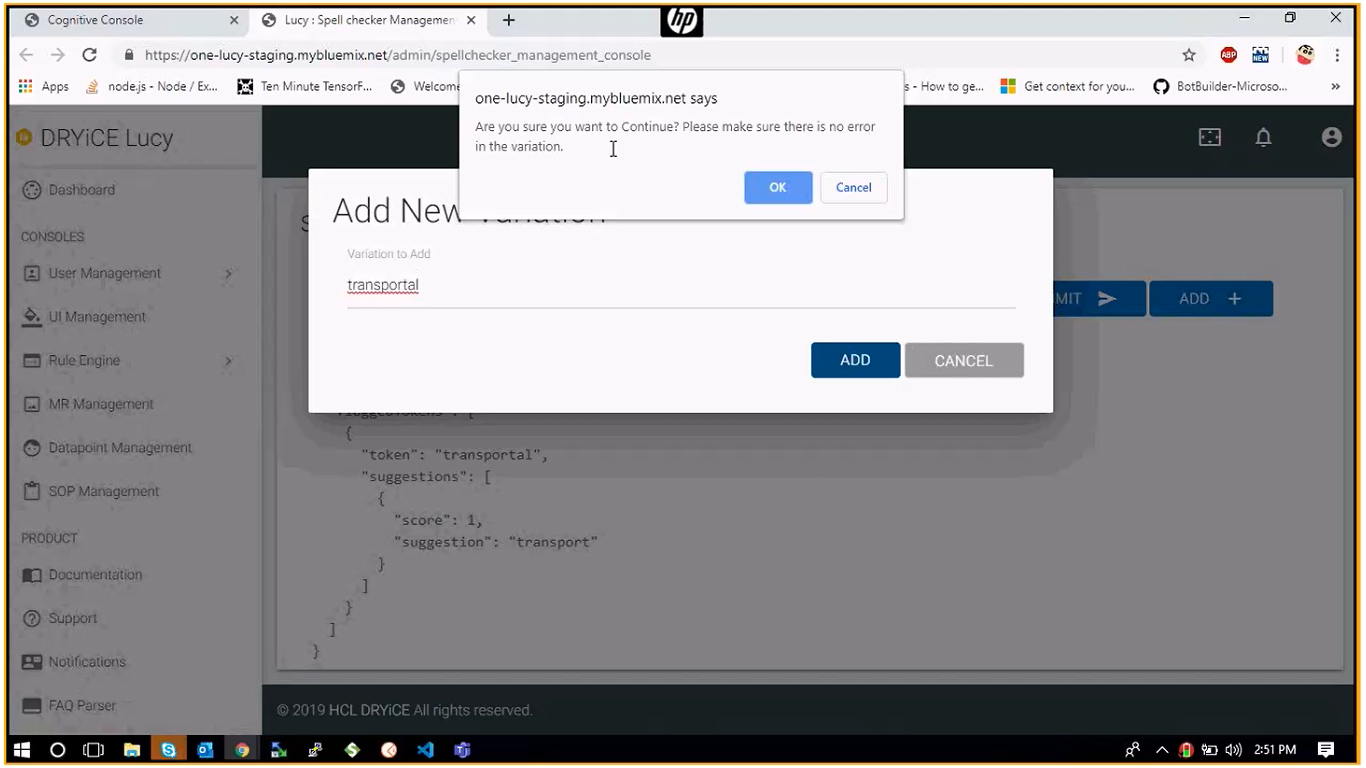This screenshot has height=768, width=1366.
Task: Click the notification bell in the header
Action: point(1264,138)
